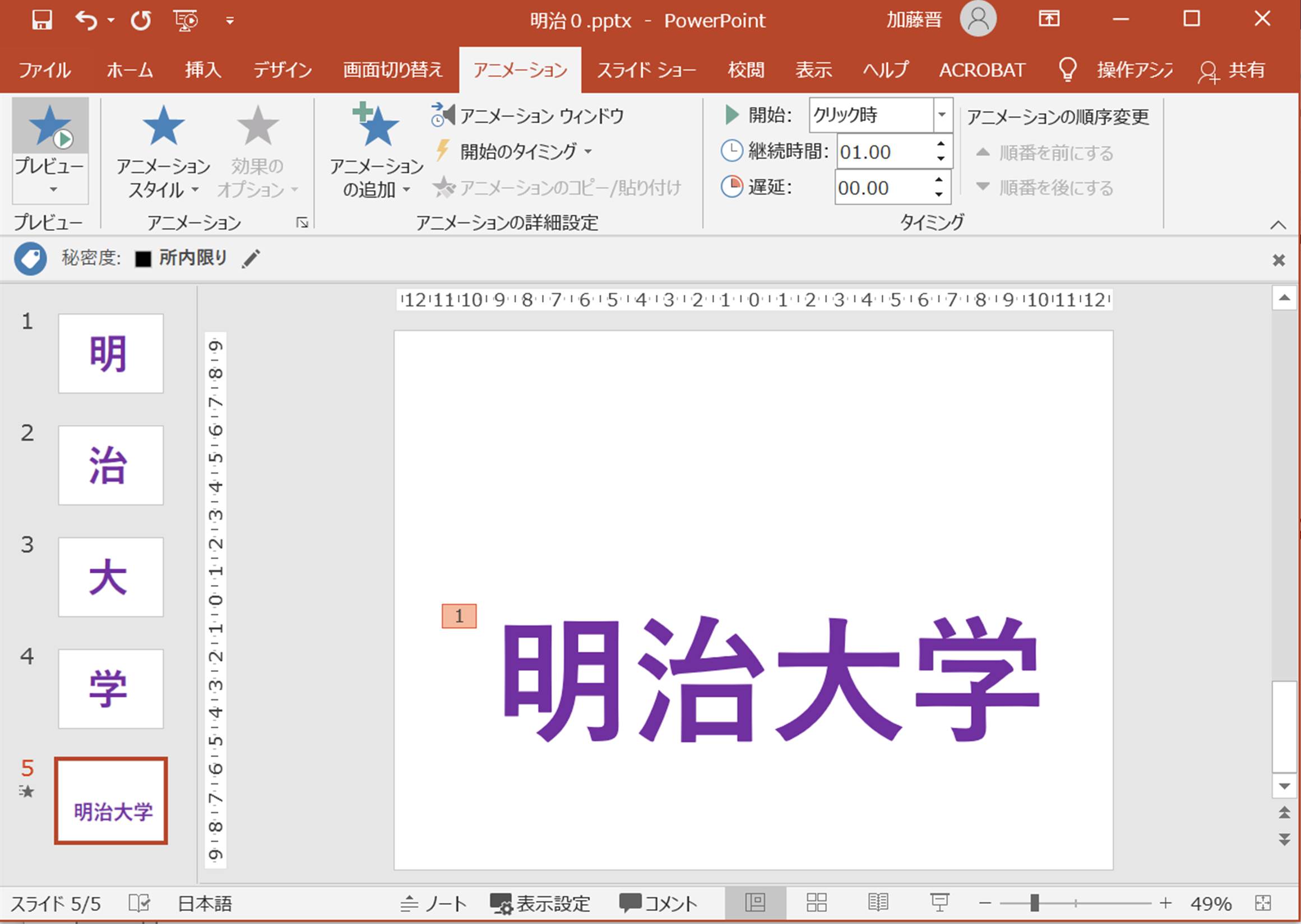The height and width of the screenshot is (924, 1301).
Task: Switch to Slide Sorter view icon
Action: (x=816, y=903)
